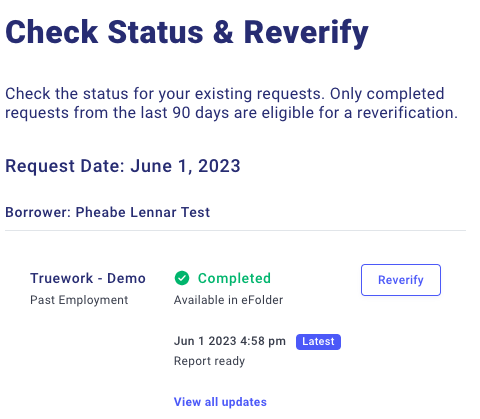Click the word Reverify in page title
This screenshot has height=419, width=480.
(x=306, y=32)
